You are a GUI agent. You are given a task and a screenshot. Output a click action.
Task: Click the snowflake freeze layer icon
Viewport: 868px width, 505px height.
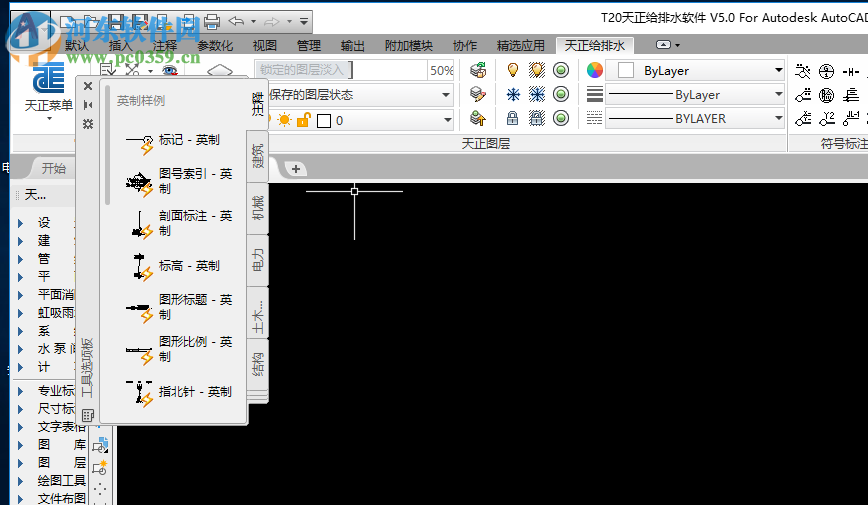coord(513,95)
